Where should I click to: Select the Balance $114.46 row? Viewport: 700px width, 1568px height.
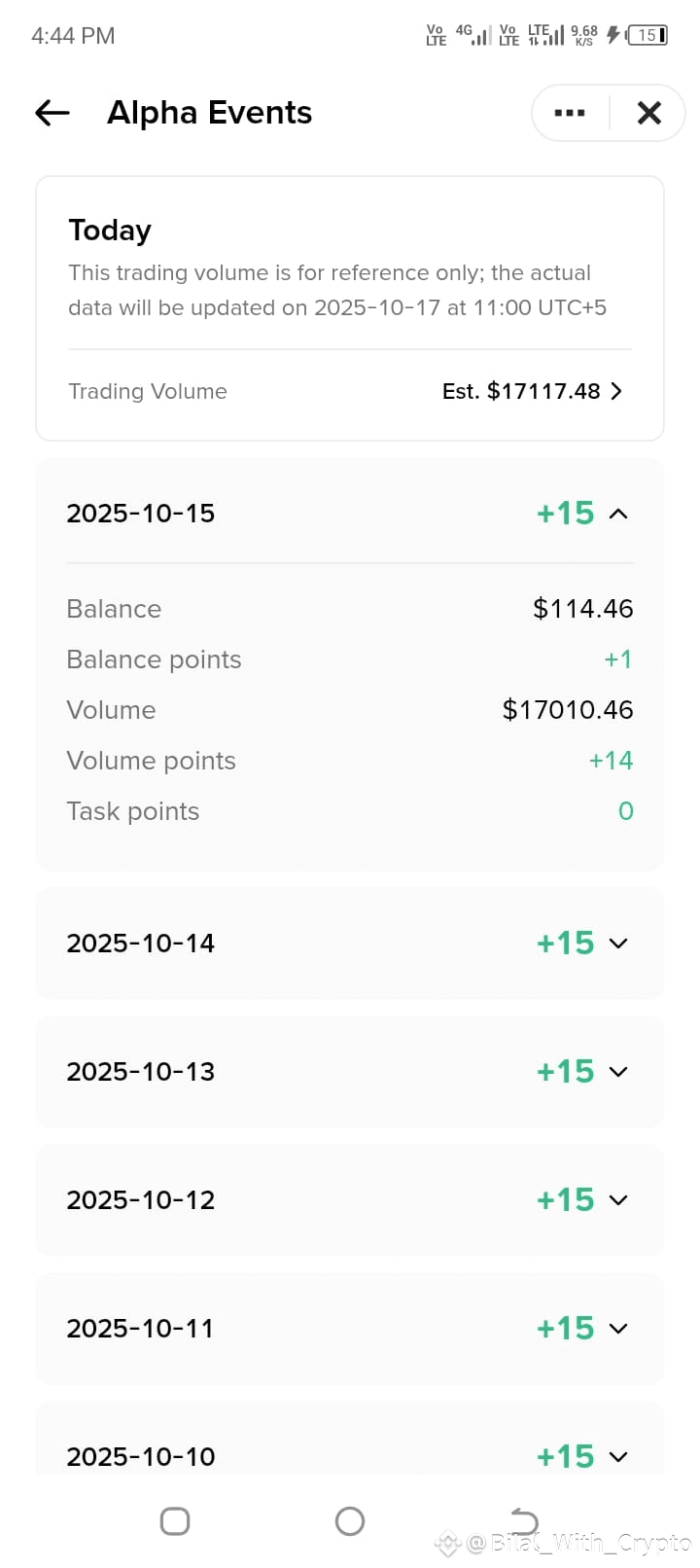click(350, 609)
